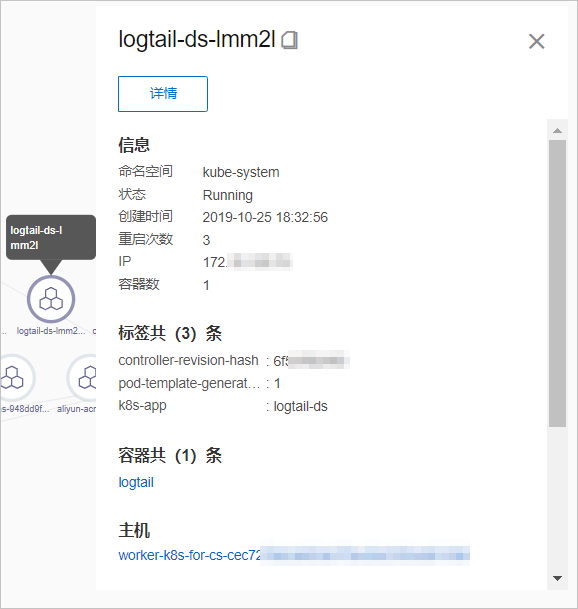Click the namespace value kube-system
578x609 pixels.
pos(241,172)
